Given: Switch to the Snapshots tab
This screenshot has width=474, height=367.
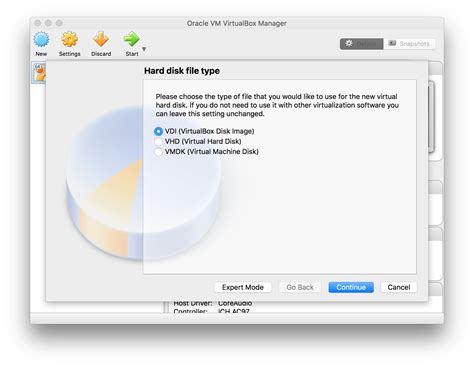Looking at the screenshot, I should point(409,44).
